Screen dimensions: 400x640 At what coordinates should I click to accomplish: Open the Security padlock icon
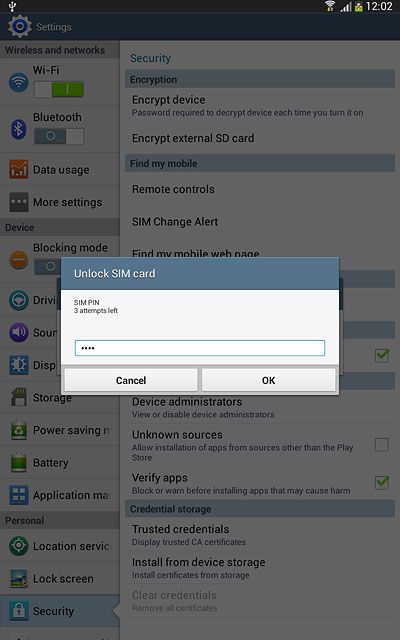click(19, 611)
